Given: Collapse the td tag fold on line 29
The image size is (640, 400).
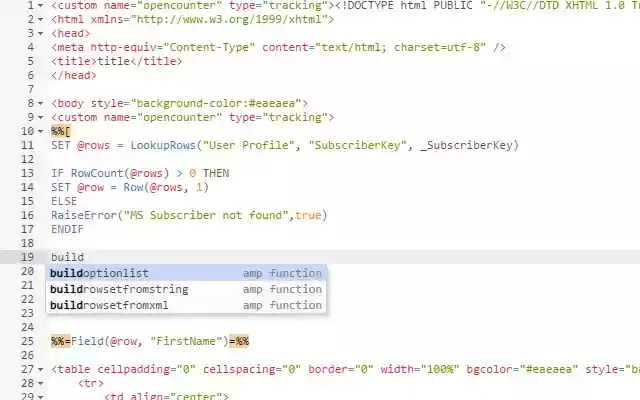Looking at the screenshot, I should [x=40, y=396].
